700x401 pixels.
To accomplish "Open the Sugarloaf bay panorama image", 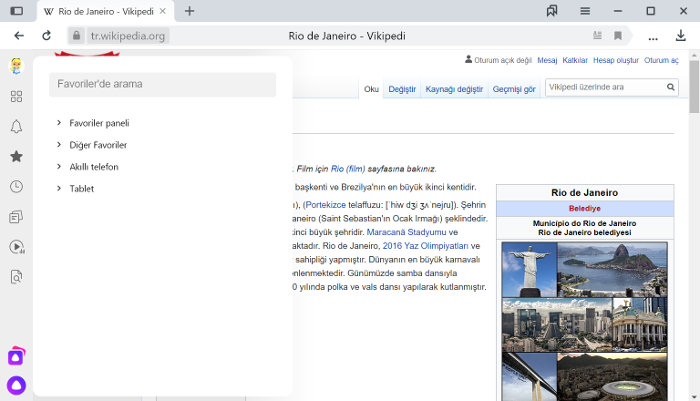I will tap(612, 270).
